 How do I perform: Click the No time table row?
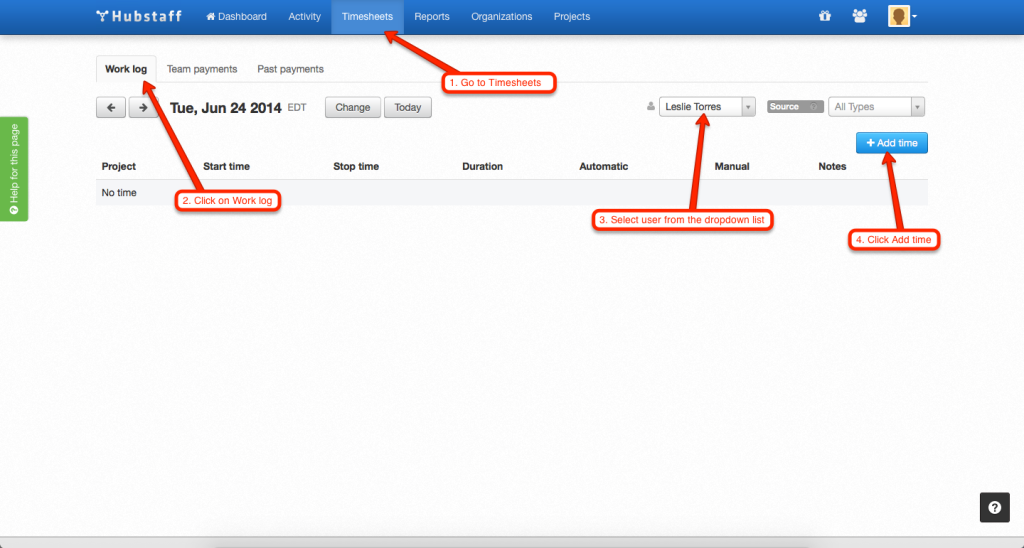[511, 193]
